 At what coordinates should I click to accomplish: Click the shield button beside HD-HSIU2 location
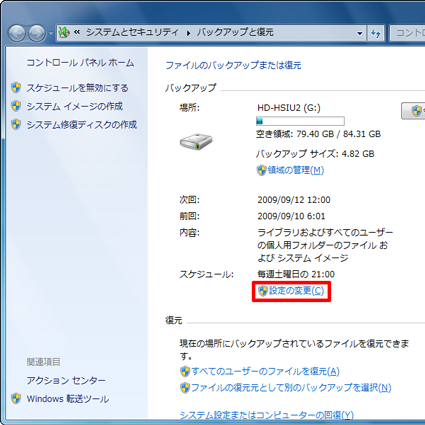click(413, 111)
